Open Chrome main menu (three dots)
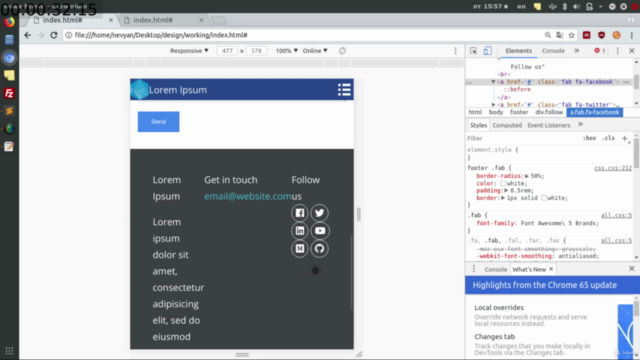 [x=632, y=35]
